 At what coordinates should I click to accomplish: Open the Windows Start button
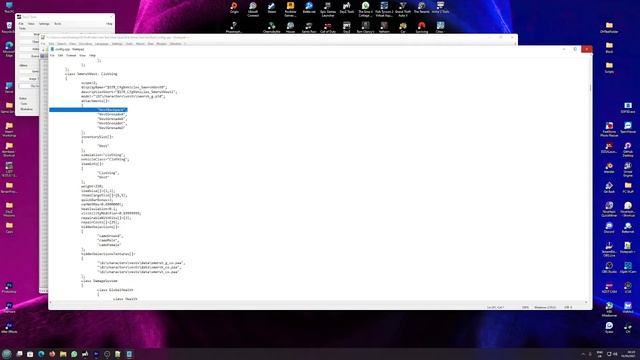point(7,354)
